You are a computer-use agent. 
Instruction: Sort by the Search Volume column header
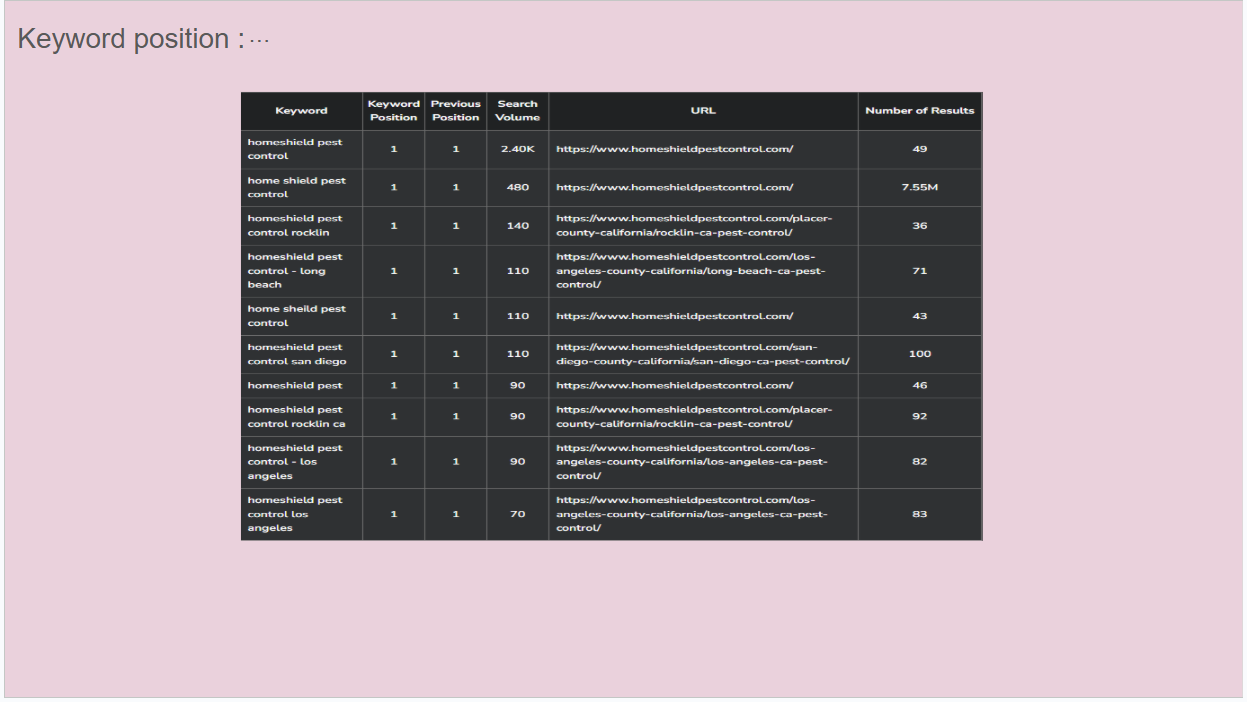point(517,111)
